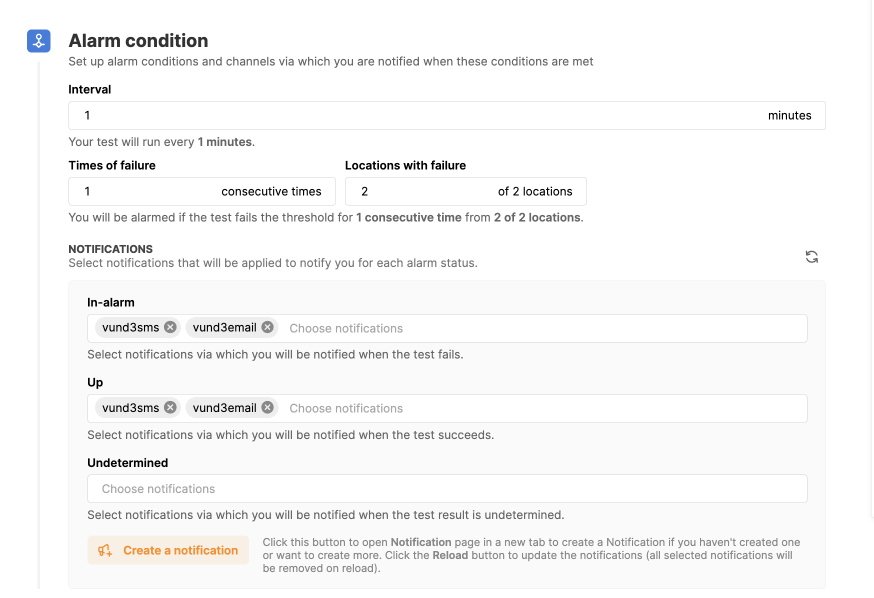
Task: Click the NOTIFICATIONS section label
Action: point(110,249)
